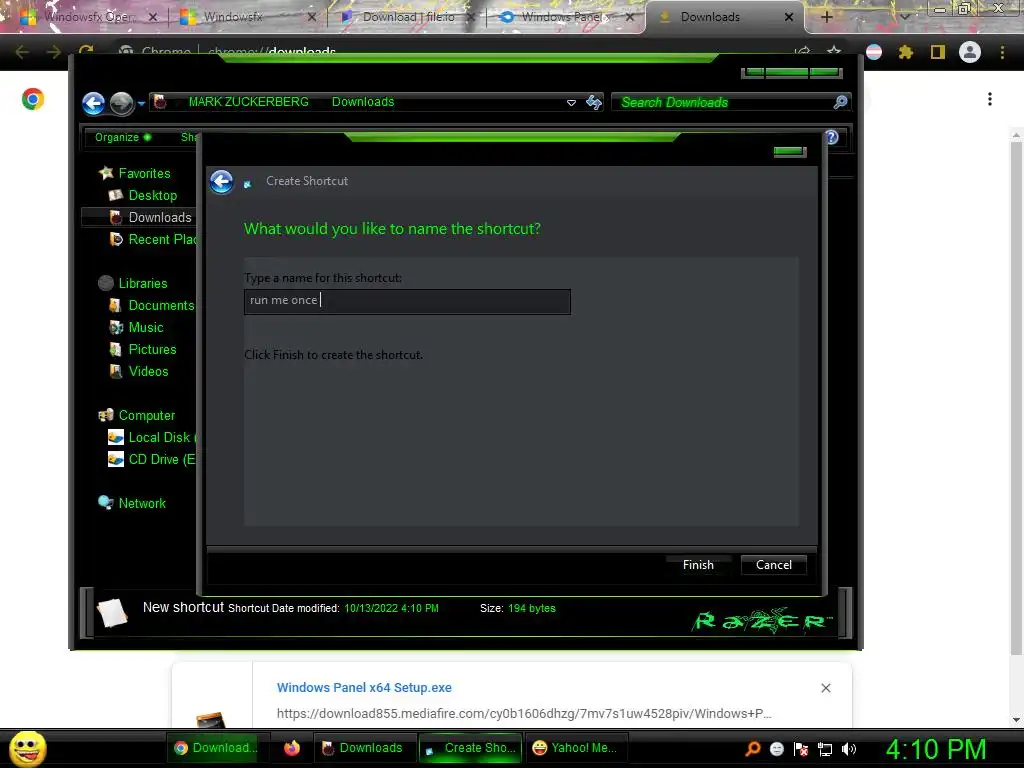Switch to Yahoo! Messenger taskbar button
Image resolution: width=1024 pixels, height=768 pixels.
tap(575, 748)
